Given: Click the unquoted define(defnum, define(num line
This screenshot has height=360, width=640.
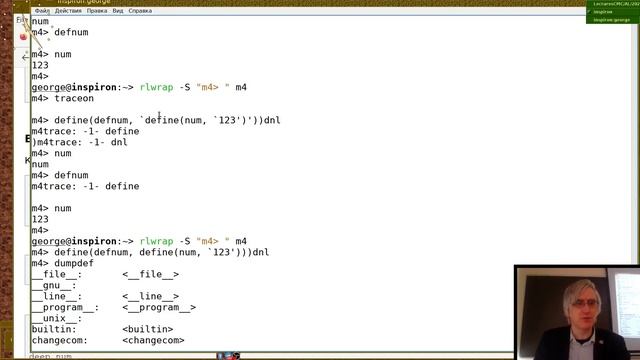Looking at the screenshot, I should 150,252.
